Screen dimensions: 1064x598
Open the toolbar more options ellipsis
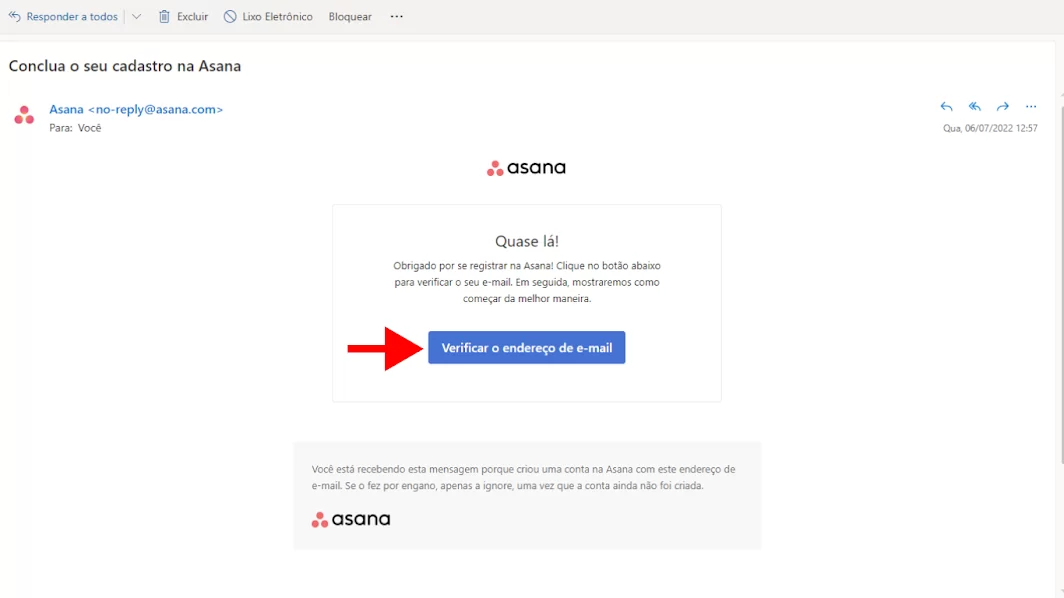click(397, 16)
